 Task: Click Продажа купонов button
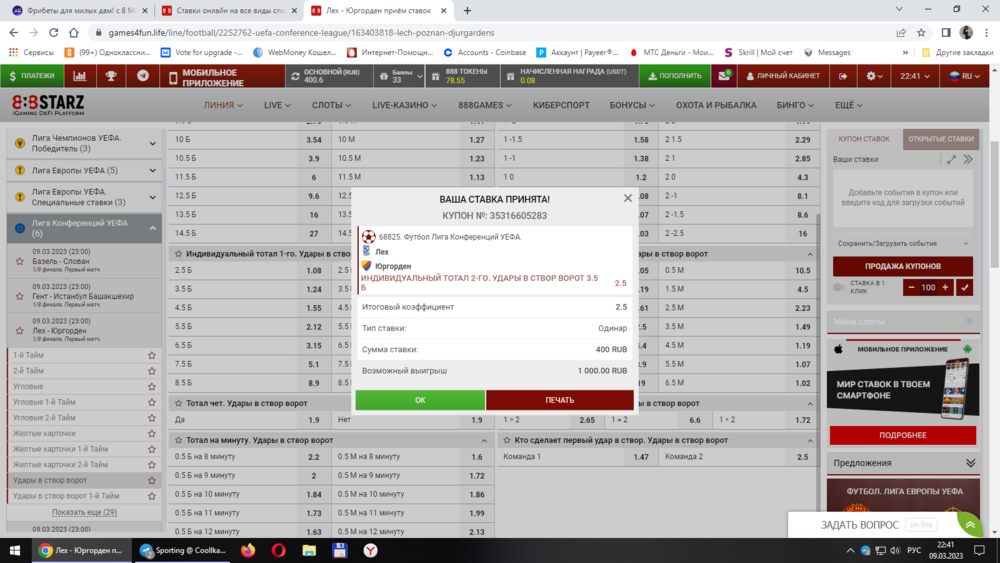click(x=902, y=266)
